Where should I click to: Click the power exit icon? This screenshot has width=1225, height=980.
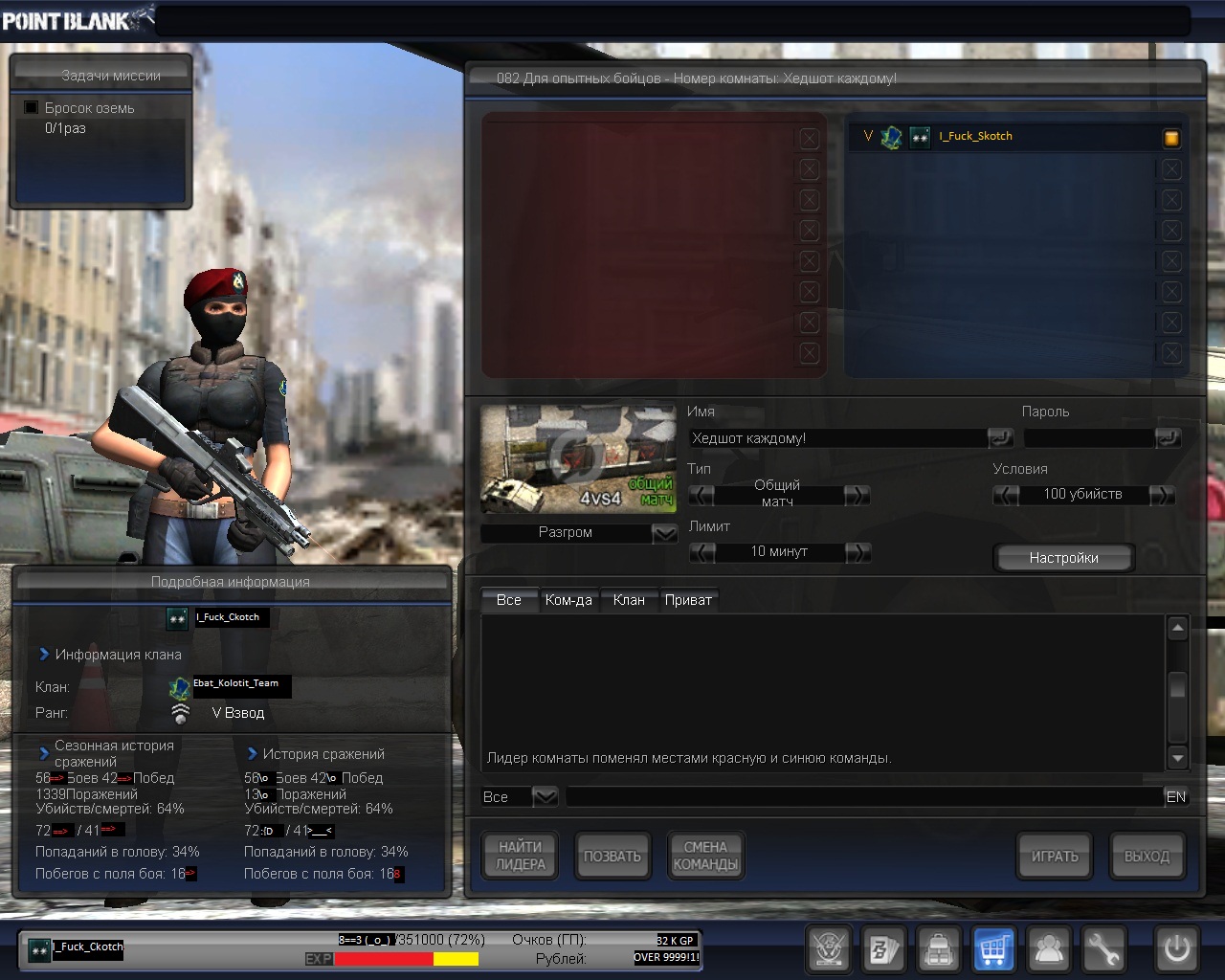(x=1176, y=949)
